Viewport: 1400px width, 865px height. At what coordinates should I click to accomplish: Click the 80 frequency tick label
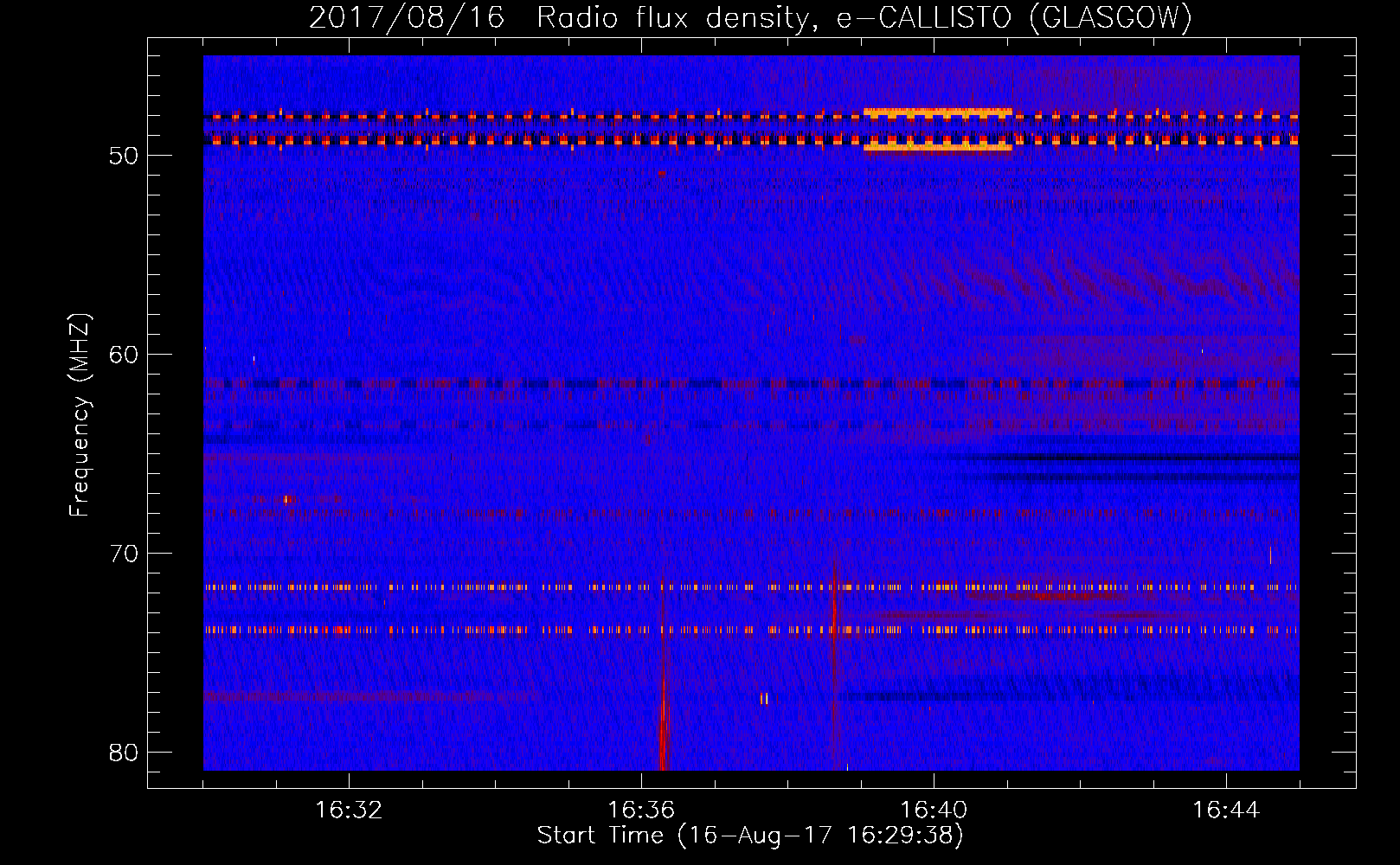(x=124, y=753)
